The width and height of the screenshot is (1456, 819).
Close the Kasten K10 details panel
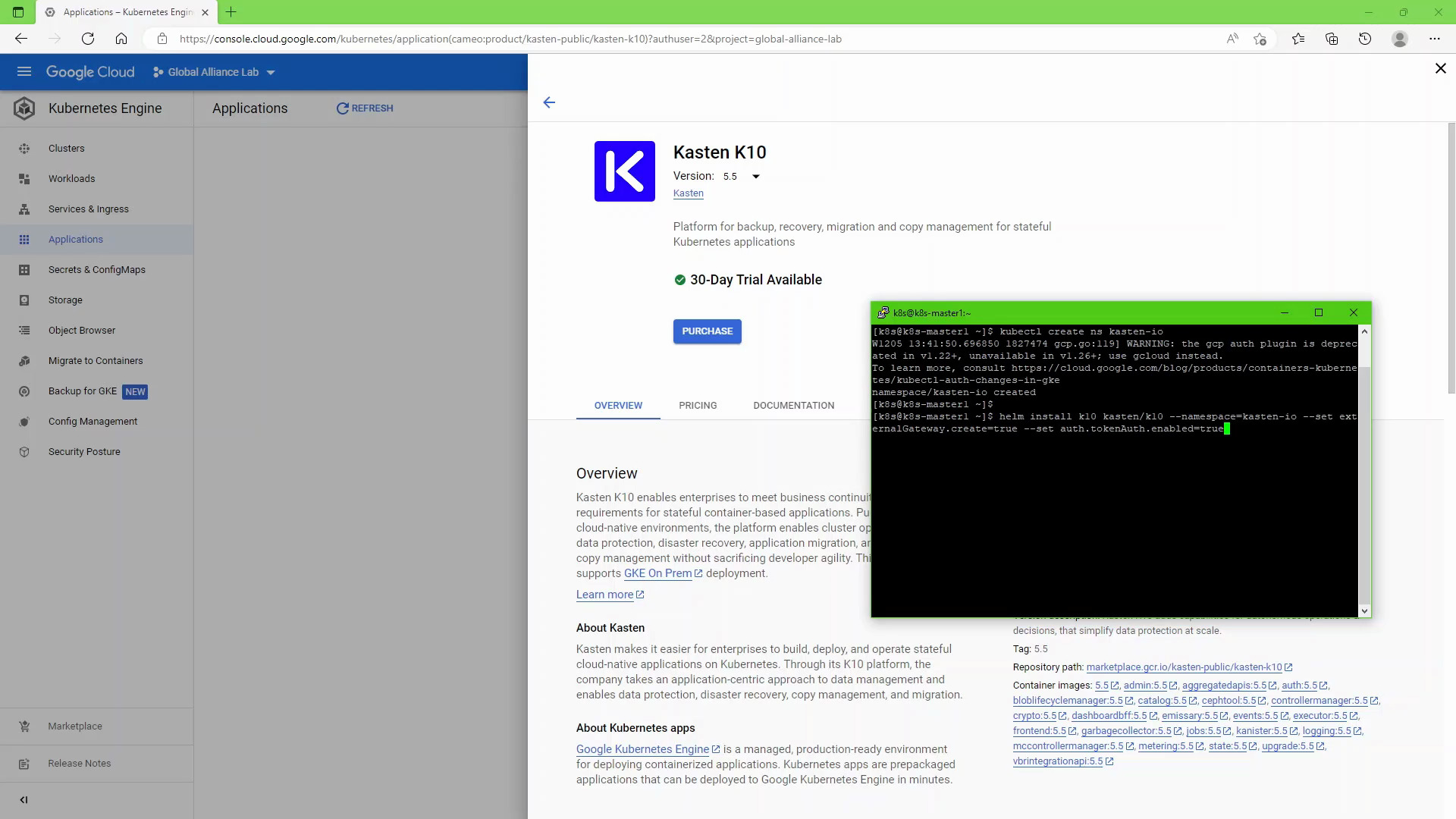point(1440,68)
